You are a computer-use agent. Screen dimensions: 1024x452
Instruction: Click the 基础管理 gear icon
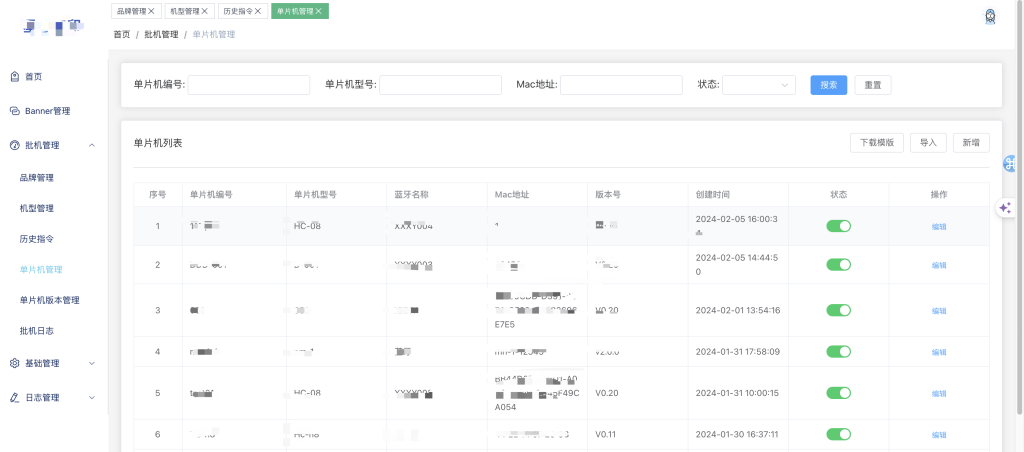[15, 363]
